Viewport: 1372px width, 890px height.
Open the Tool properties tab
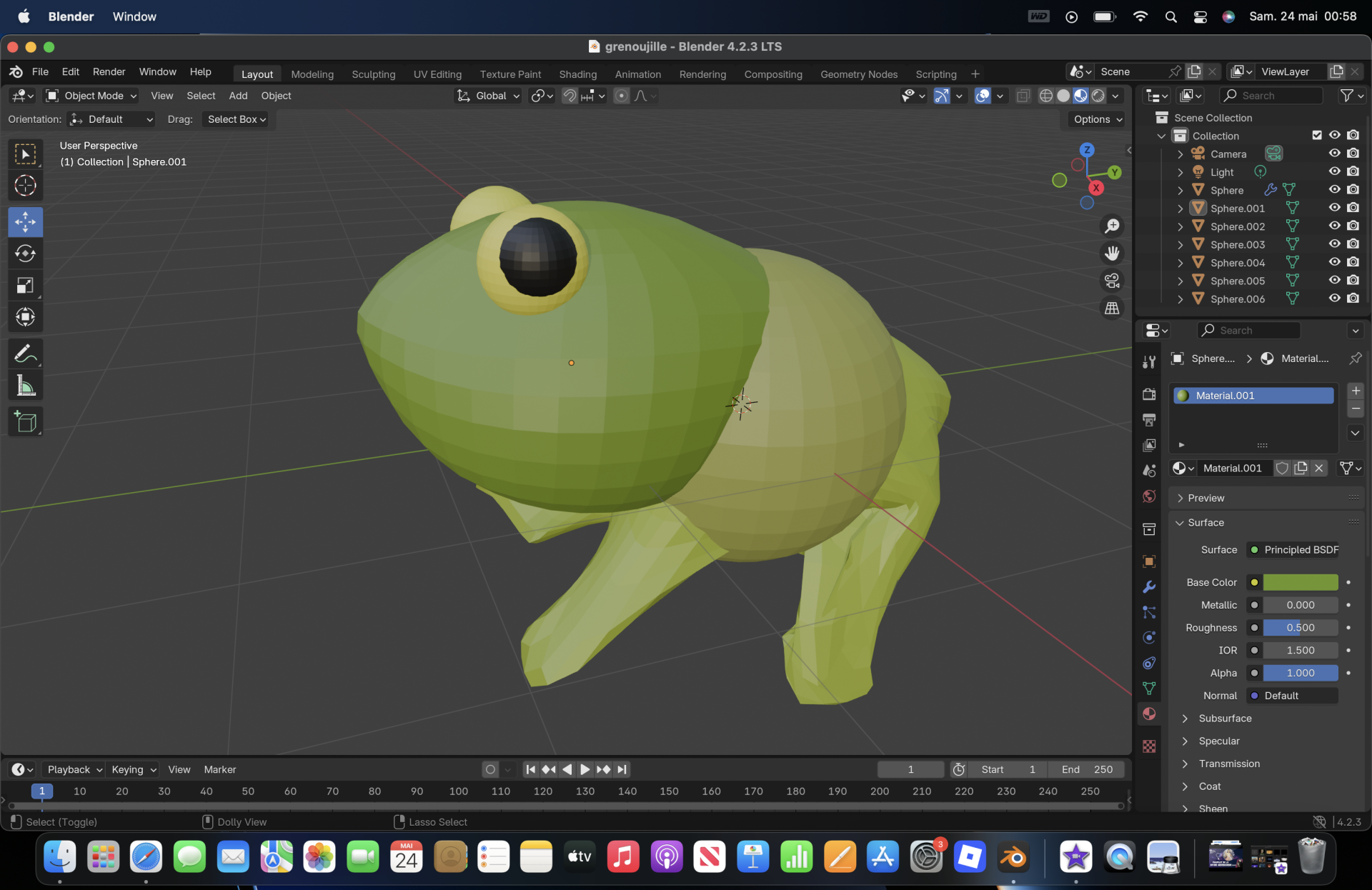click(x=1149, y=362)
